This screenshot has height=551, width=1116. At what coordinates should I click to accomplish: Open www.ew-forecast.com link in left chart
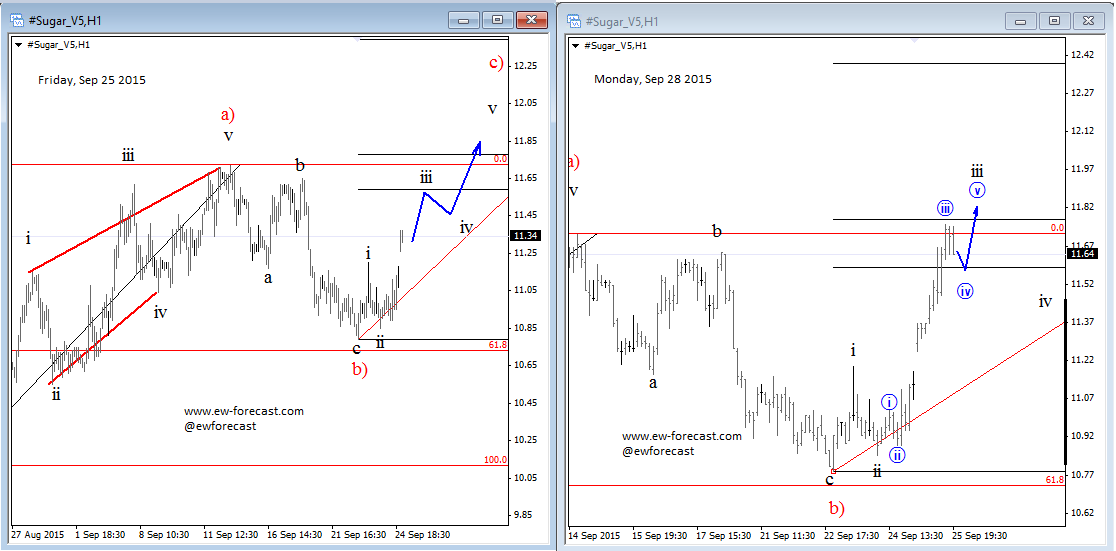243,411
